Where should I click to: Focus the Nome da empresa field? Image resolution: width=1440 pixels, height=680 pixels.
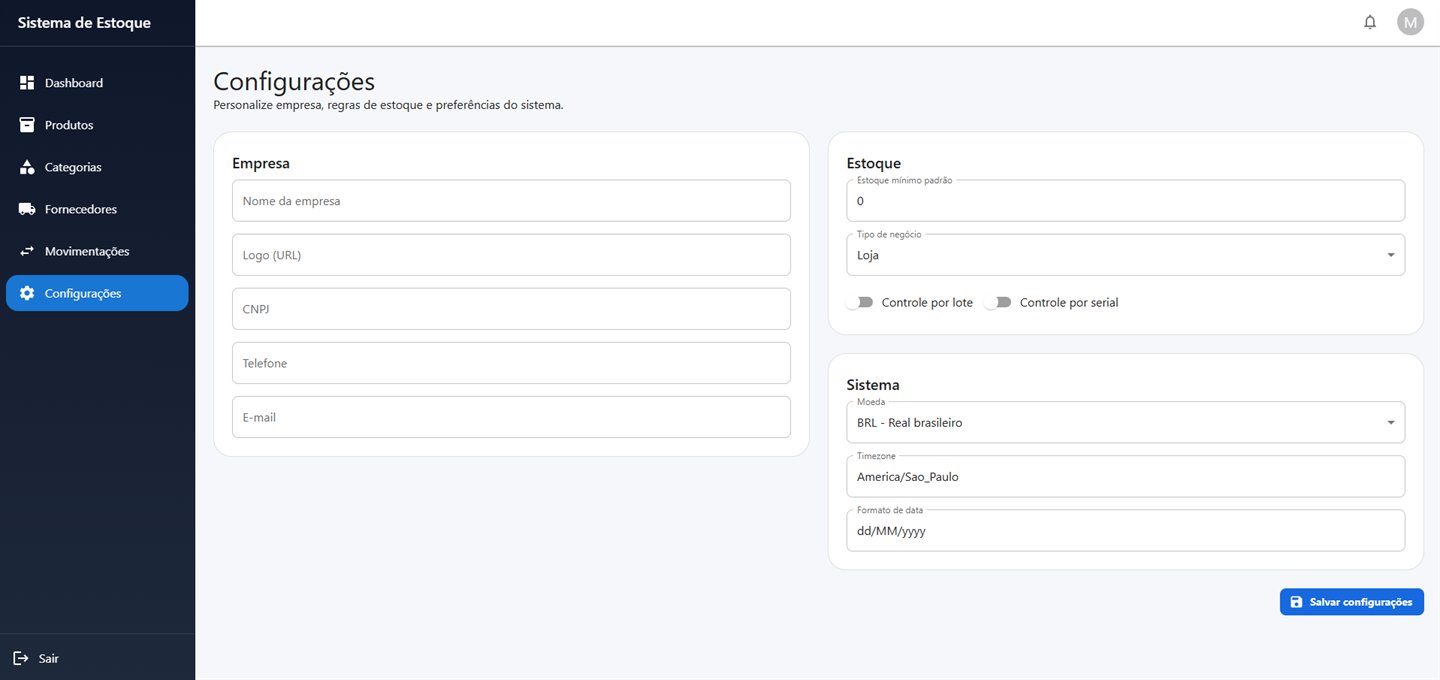click(x=511, y=201)
